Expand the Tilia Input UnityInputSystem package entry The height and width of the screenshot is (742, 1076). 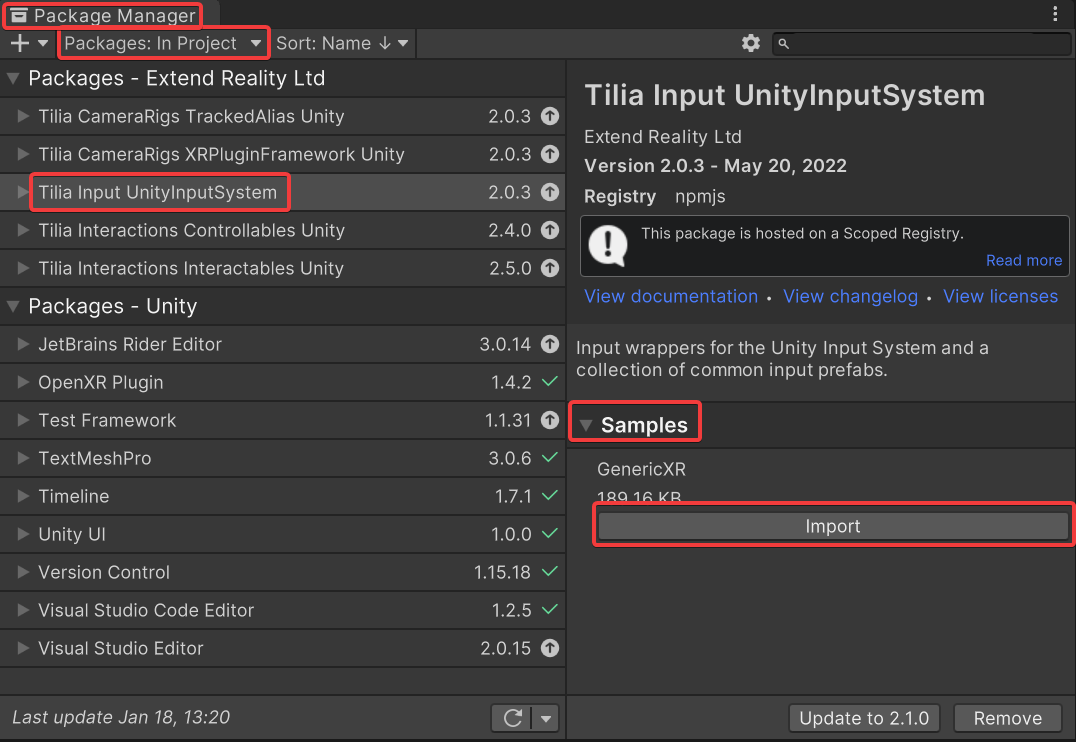click(20, 192)
